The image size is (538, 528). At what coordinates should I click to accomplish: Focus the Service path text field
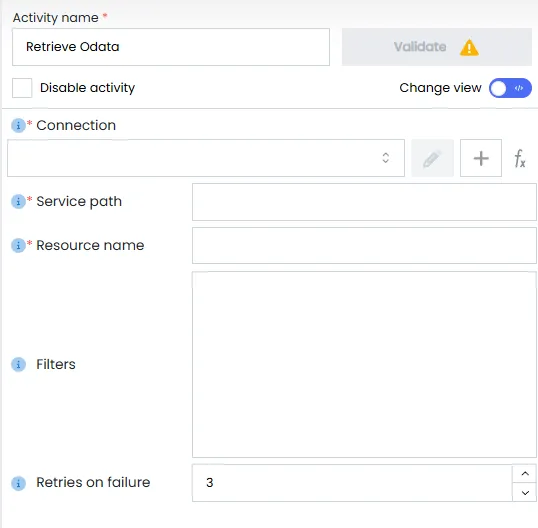click(x=364, y=202)
